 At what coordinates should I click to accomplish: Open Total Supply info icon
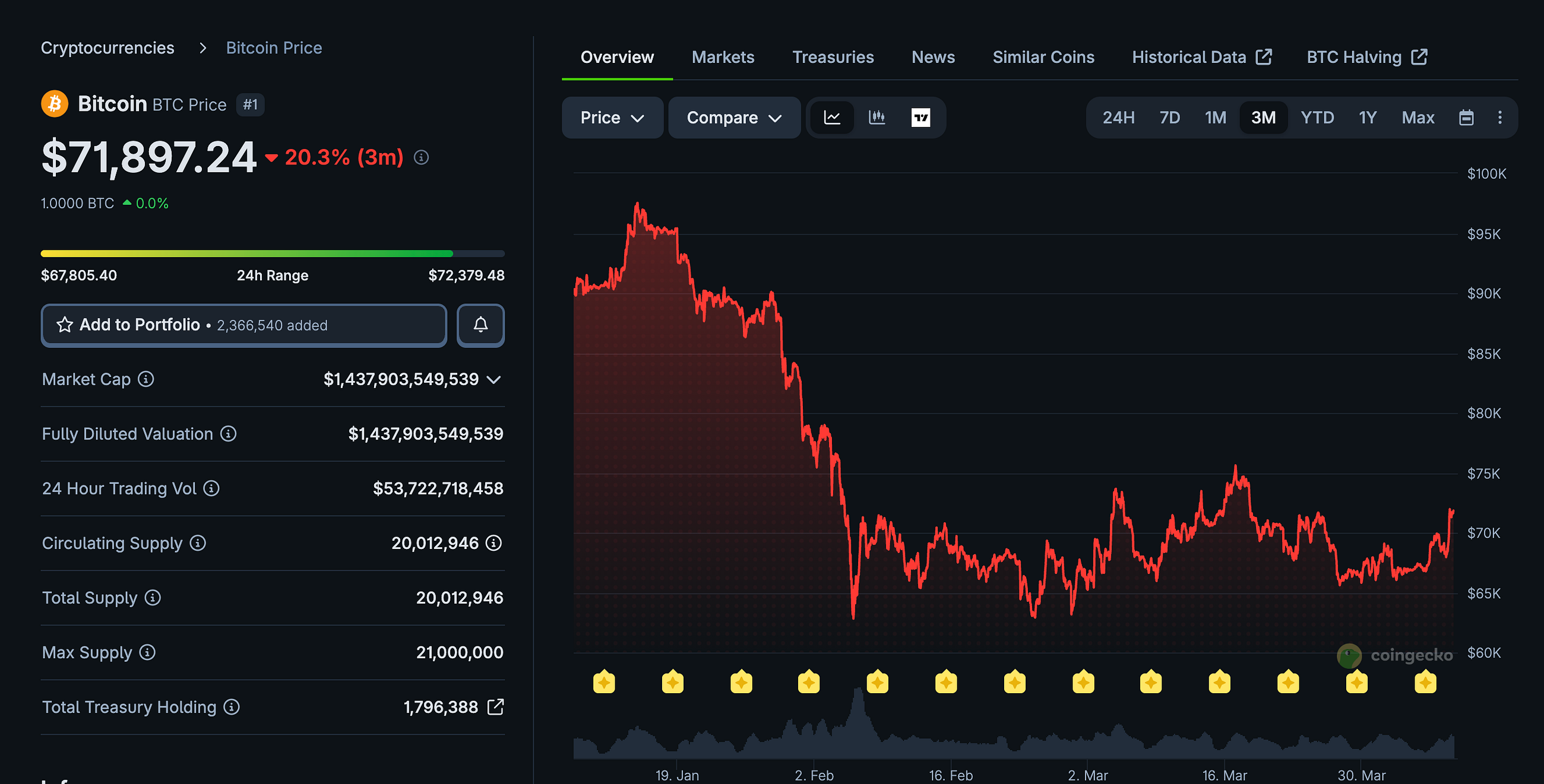(x=153, y=598)
